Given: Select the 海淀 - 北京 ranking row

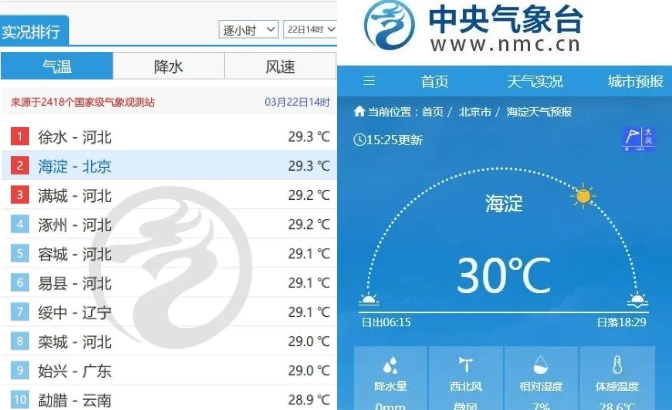Looking at the screenshot, I should click(x=169, y=165).
